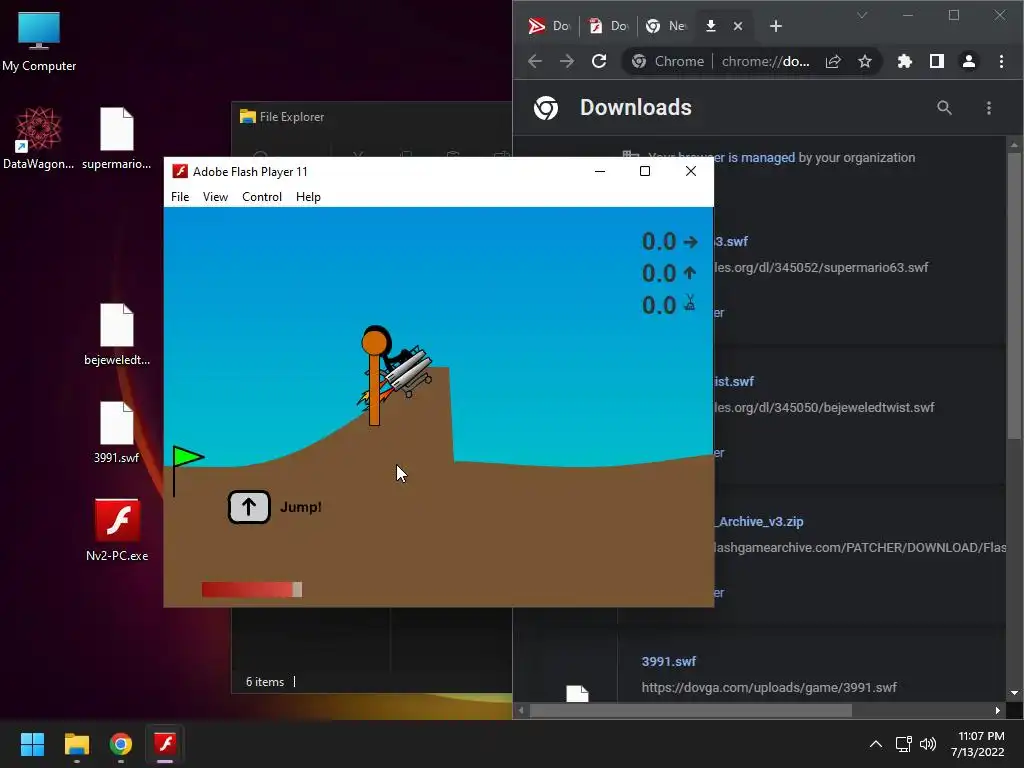Open Downloads page more actions menu
Image resolution: width=1024 pixels, height=768 pixels.
pyautogui.click(x=989, y=108)
